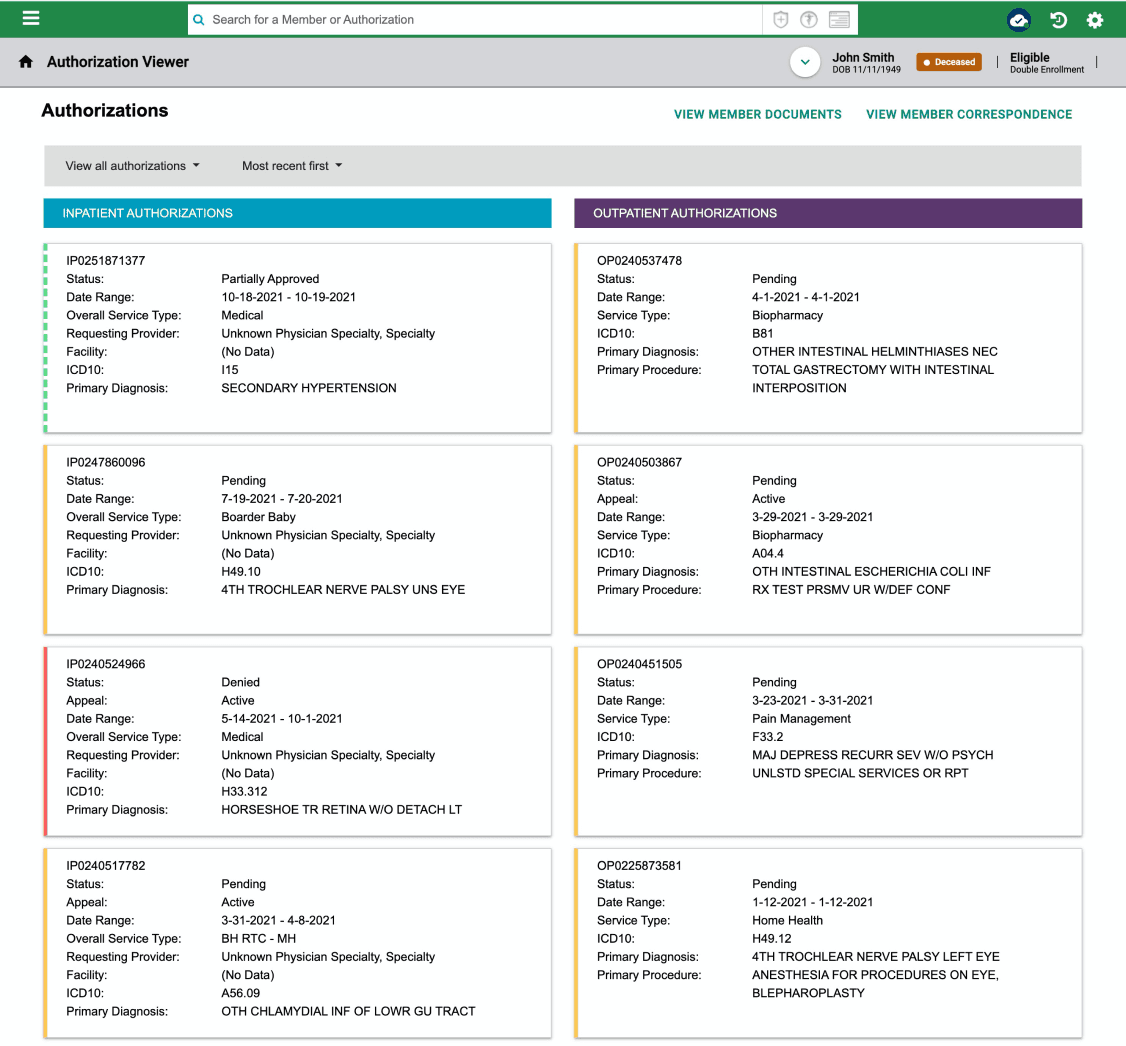This screenshot has height=1046, width=1126.
Task: Open the recent history clock icon
Action: [1058, 20]
